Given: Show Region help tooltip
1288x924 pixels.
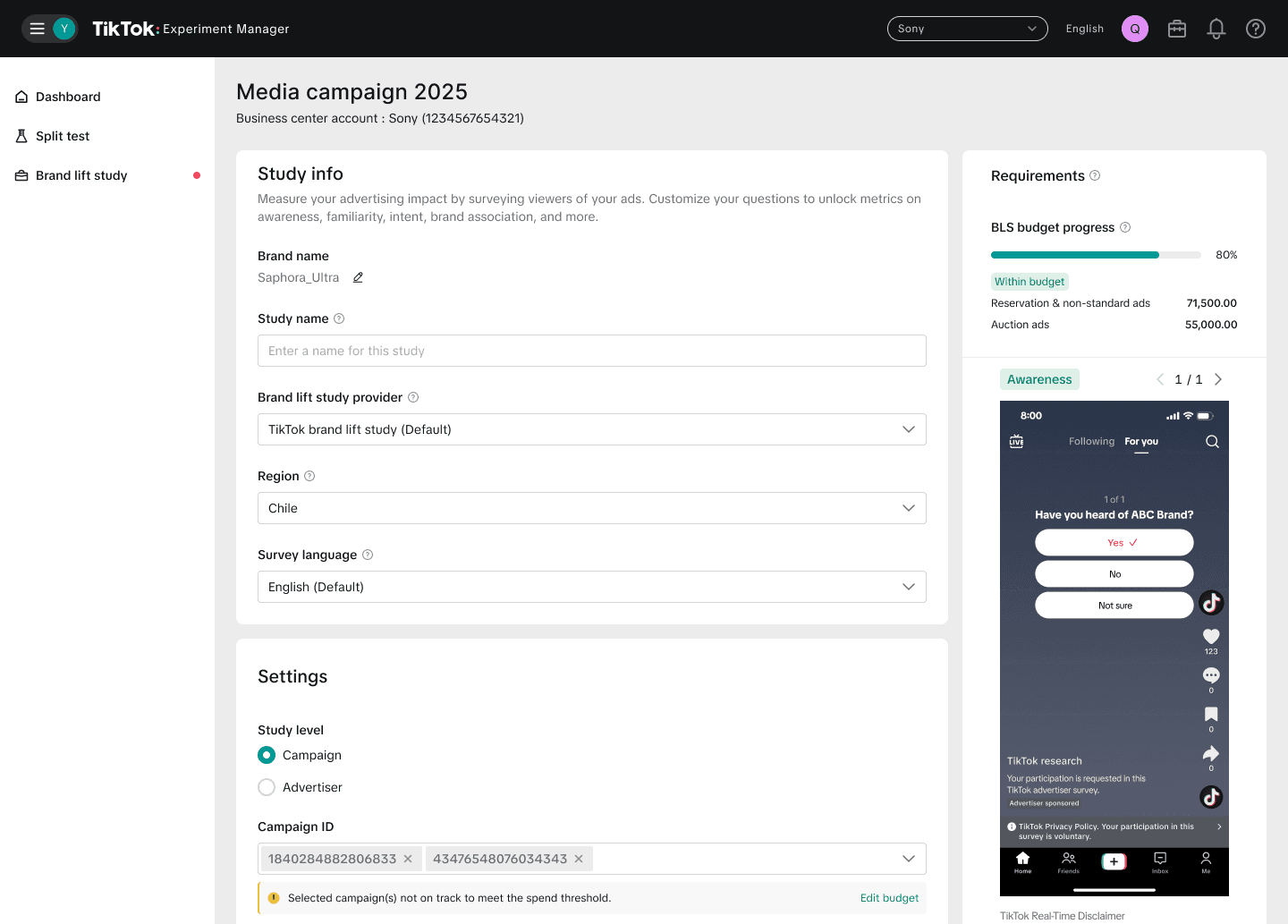Looking at the screenshot, I should (309, 476).
